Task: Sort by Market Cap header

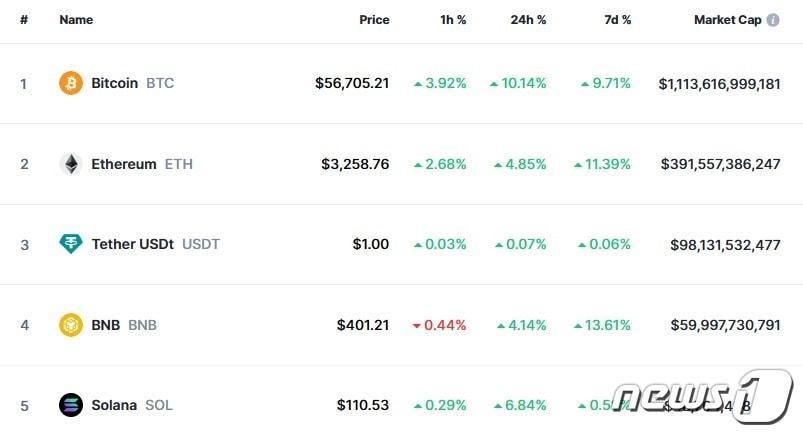Action: (x=727, y=20)
